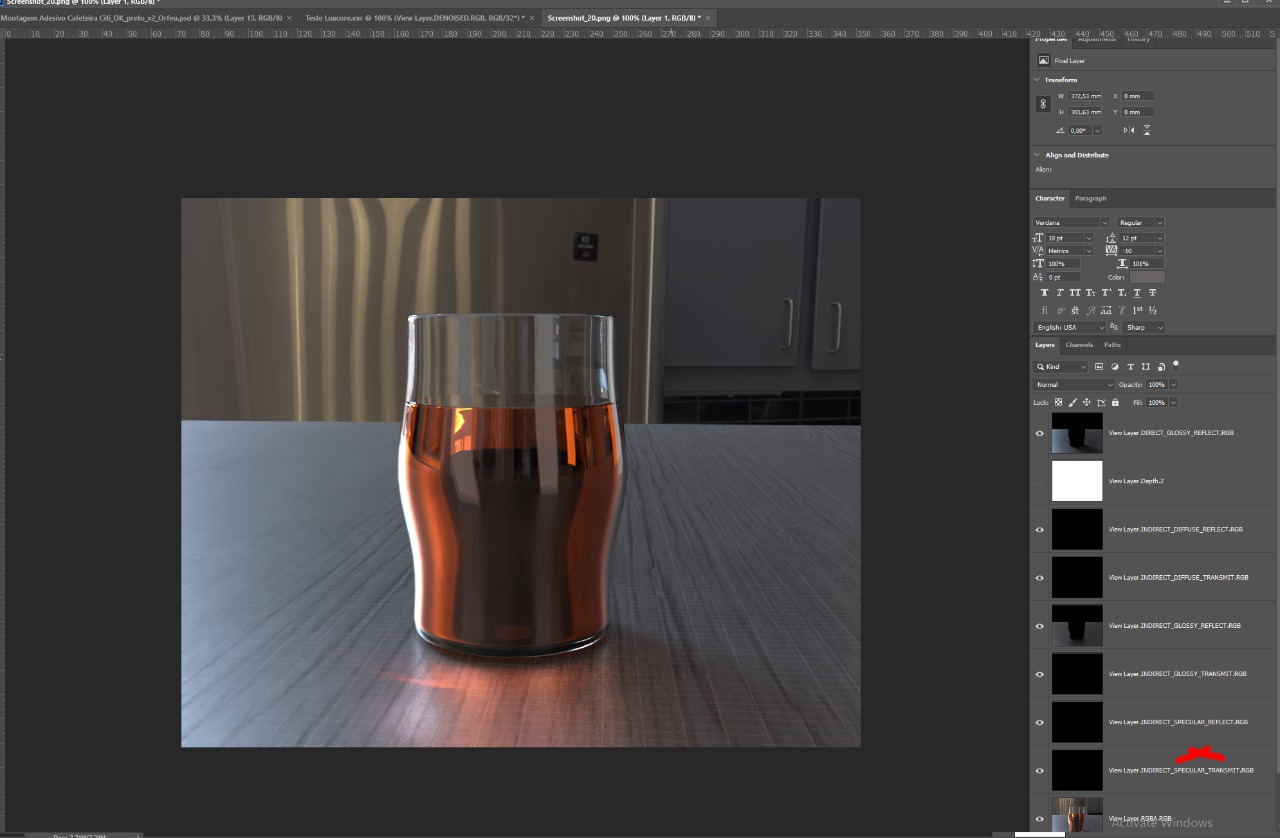Viewport: 1280px width, 838px height.
Task: Click the flip horizontal icon in Transform
Action: [1129, 130]
